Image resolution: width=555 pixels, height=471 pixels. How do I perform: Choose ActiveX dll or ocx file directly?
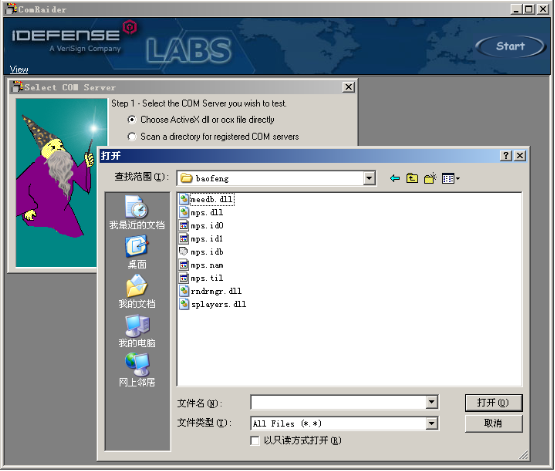(132, 120)
